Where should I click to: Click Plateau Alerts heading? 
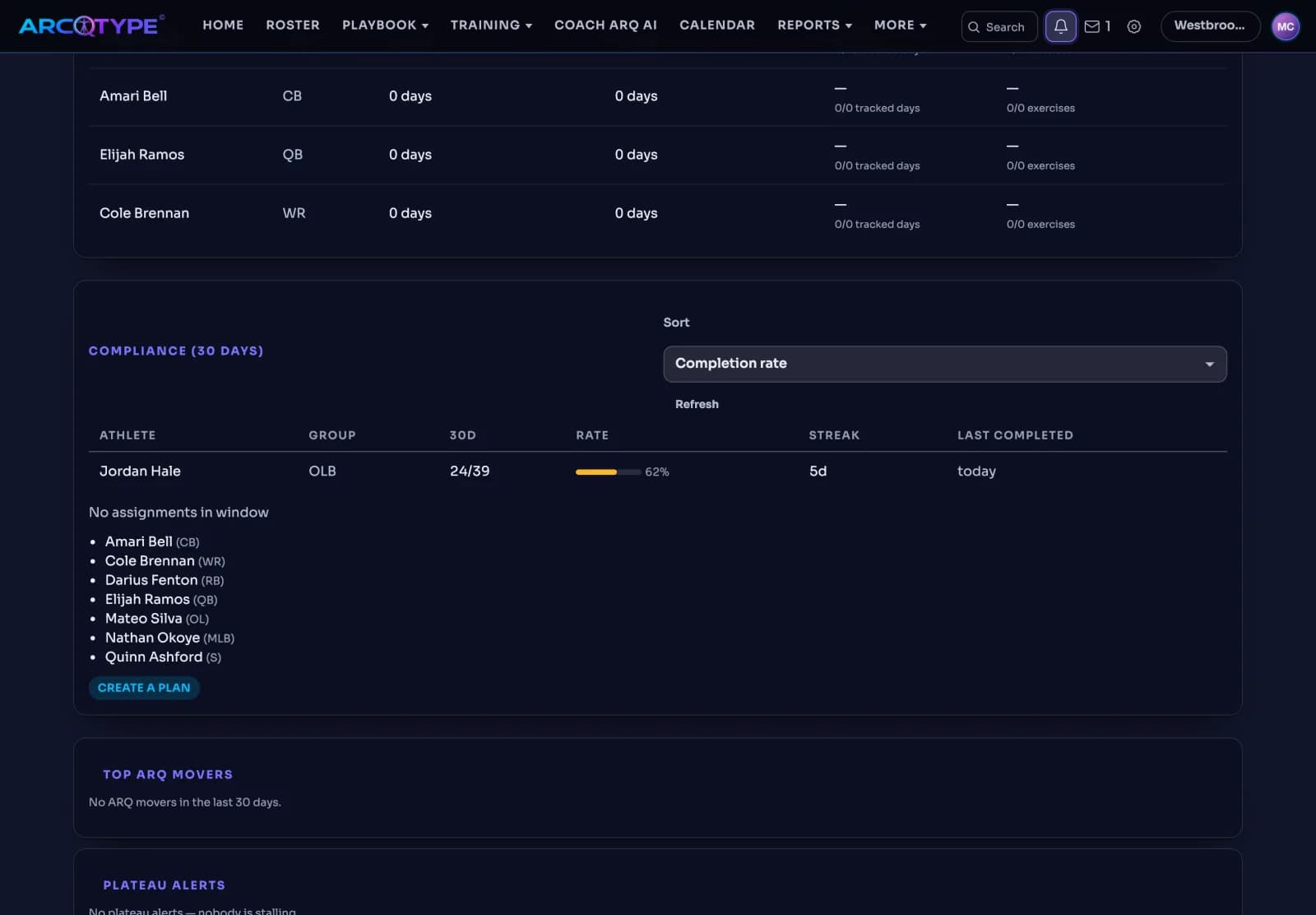[164, 885]
